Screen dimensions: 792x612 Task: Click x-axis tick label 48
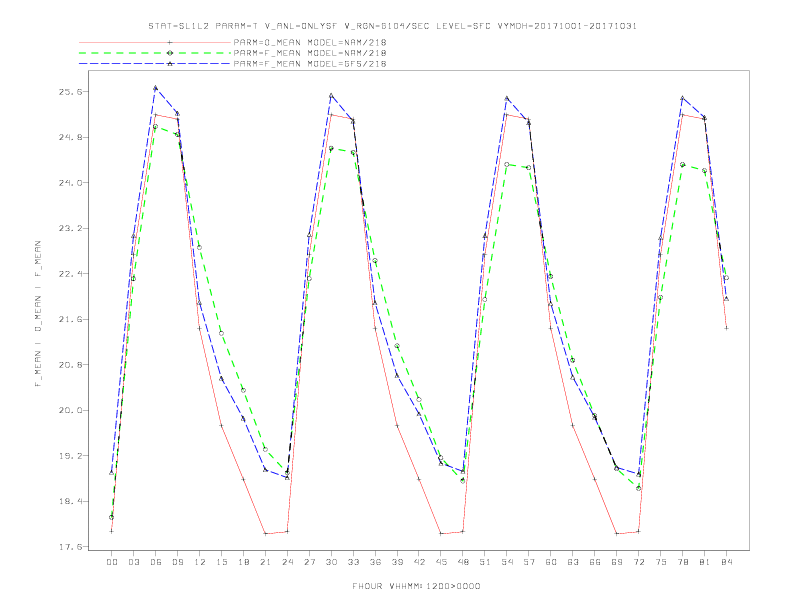click(463, 562)
